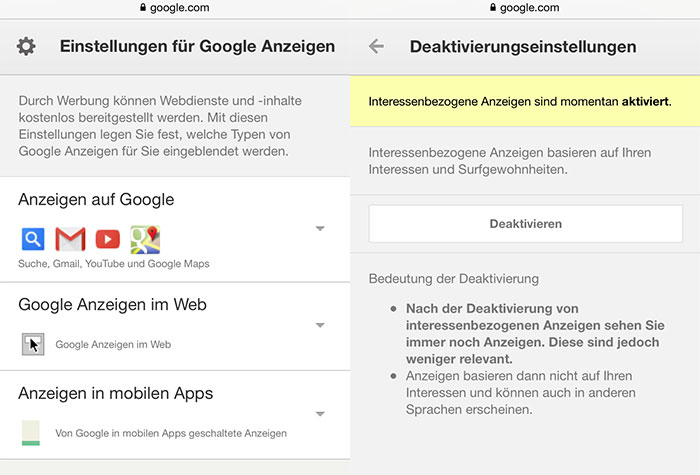Click the cursor icon for web ads
The width and height of the screenshot is (700, 475).
coord(33,344)
